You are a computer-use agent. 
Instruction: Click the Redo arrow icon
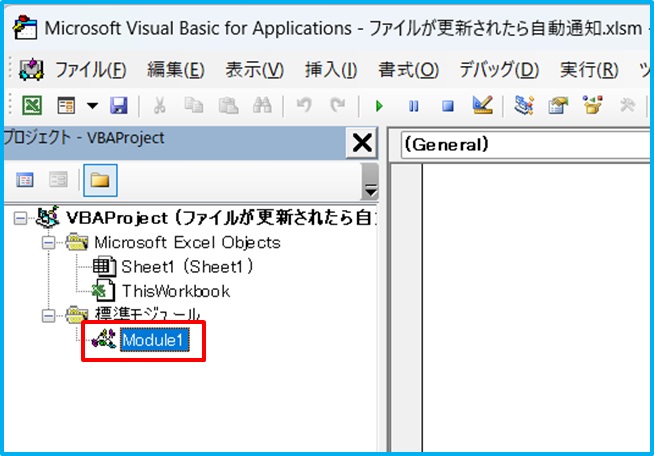pos(337,106)
